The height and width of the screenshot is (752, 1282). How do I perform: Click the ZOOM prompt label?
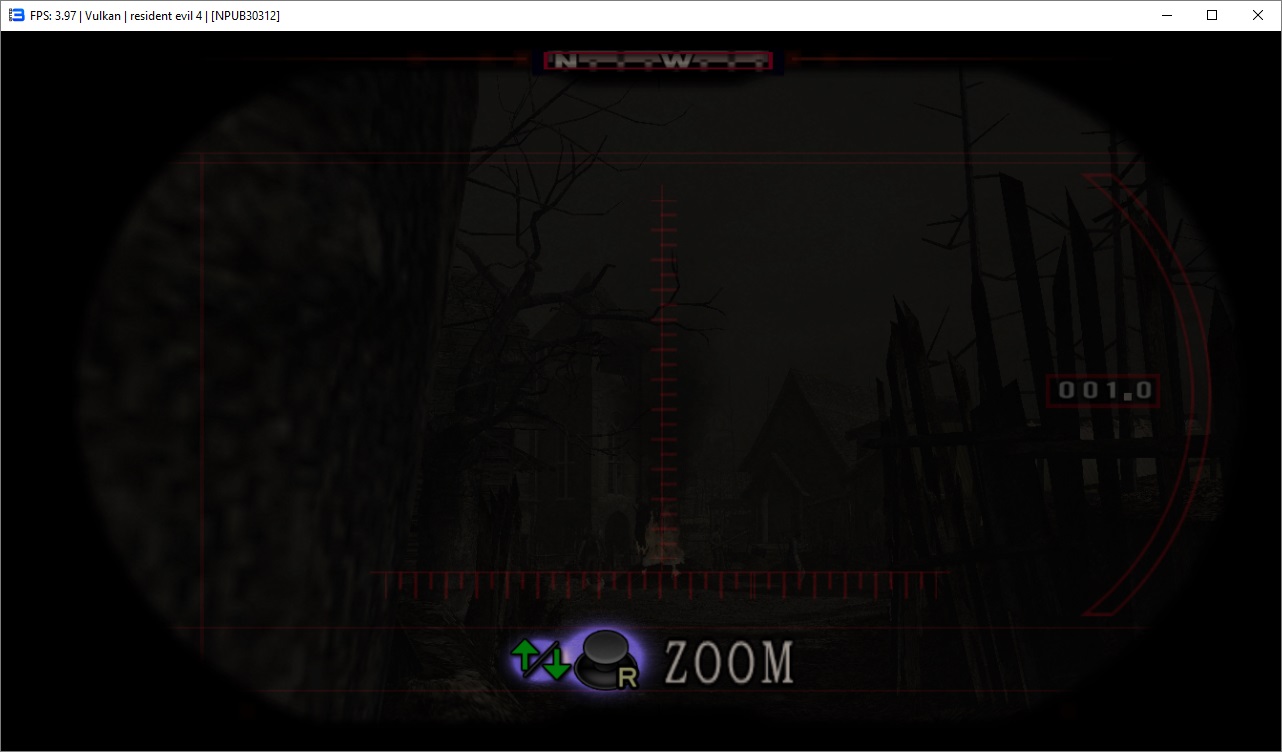click(x=729, y=663)
